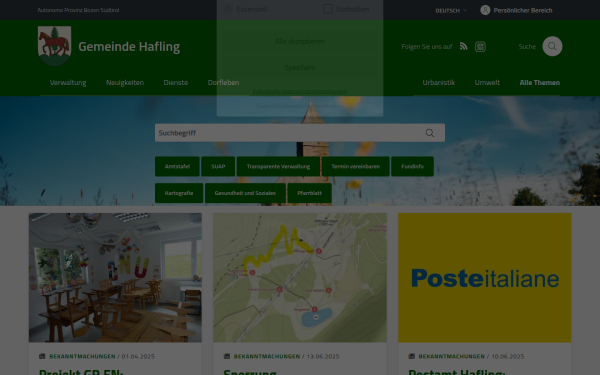Open the RSS feed icon
600x375 pixels.
click(x=463, y=46)
